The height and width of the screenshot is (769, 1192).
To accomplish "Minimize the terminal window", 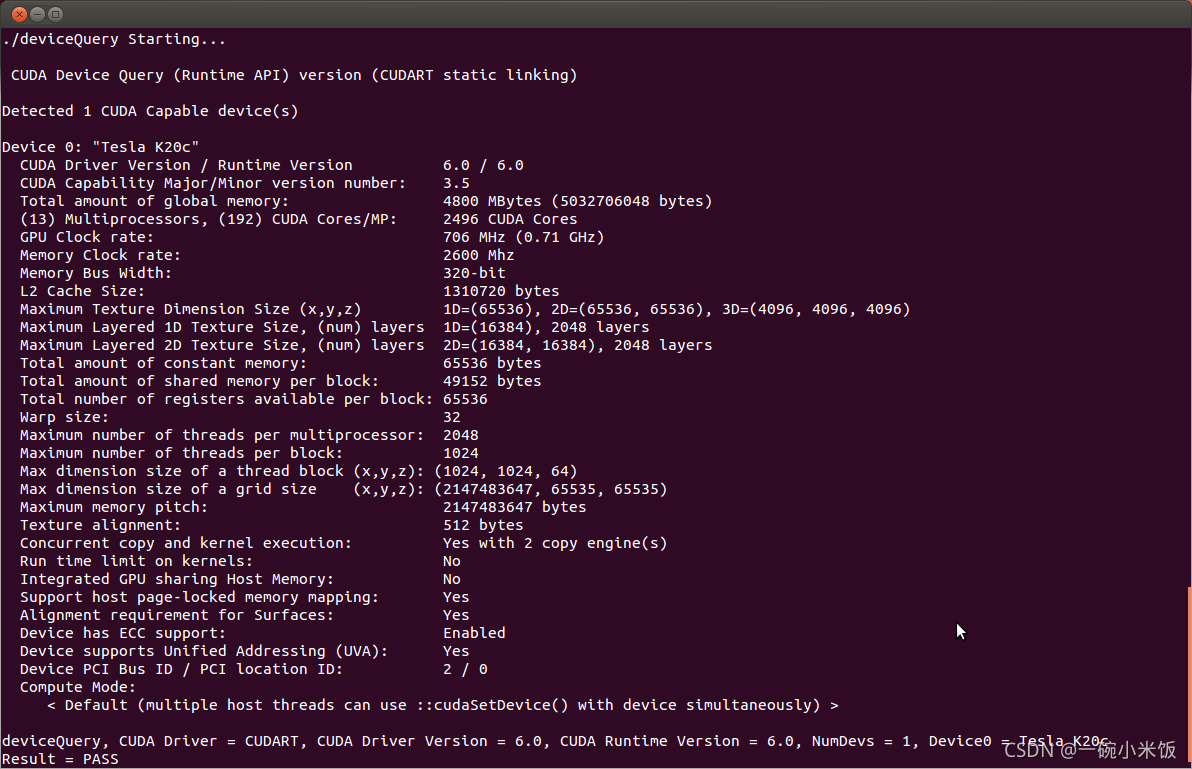I will pyautogui.click(x=37, y=14).
